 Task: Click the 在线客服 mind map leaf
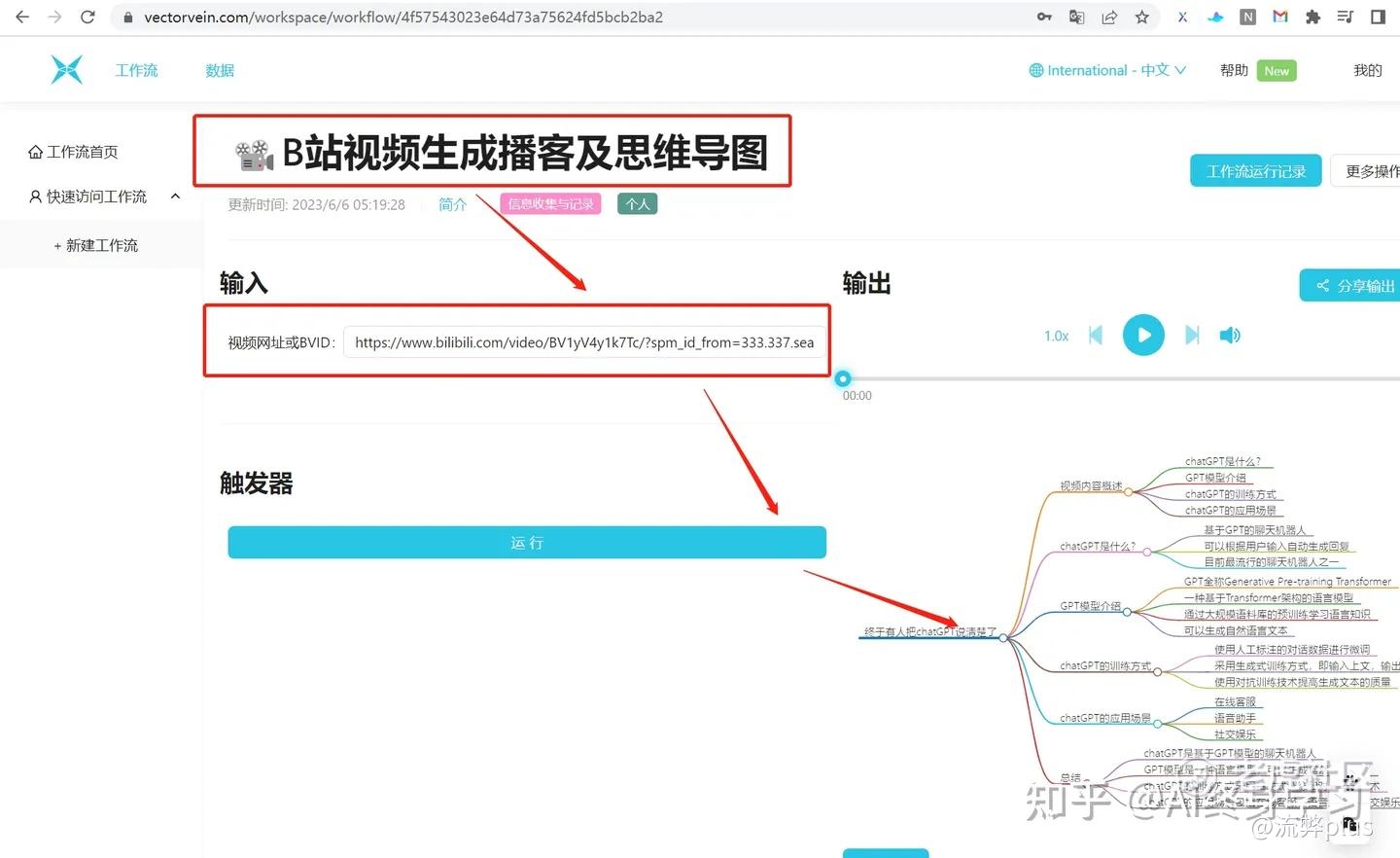point(1235,702)
